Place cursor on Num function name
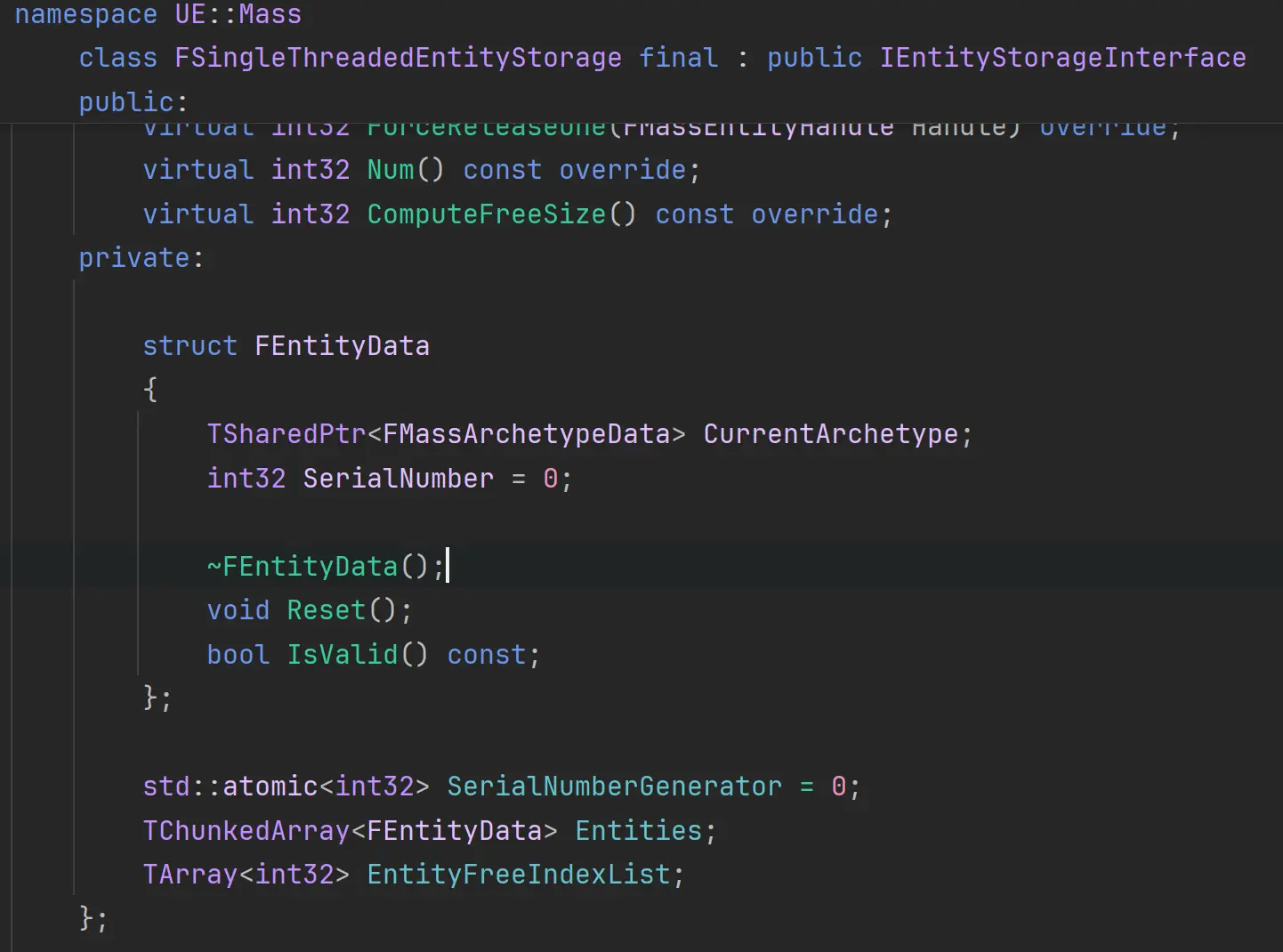Image resolution: width=1283 pixels, height=952 pixels. point(391,170)
